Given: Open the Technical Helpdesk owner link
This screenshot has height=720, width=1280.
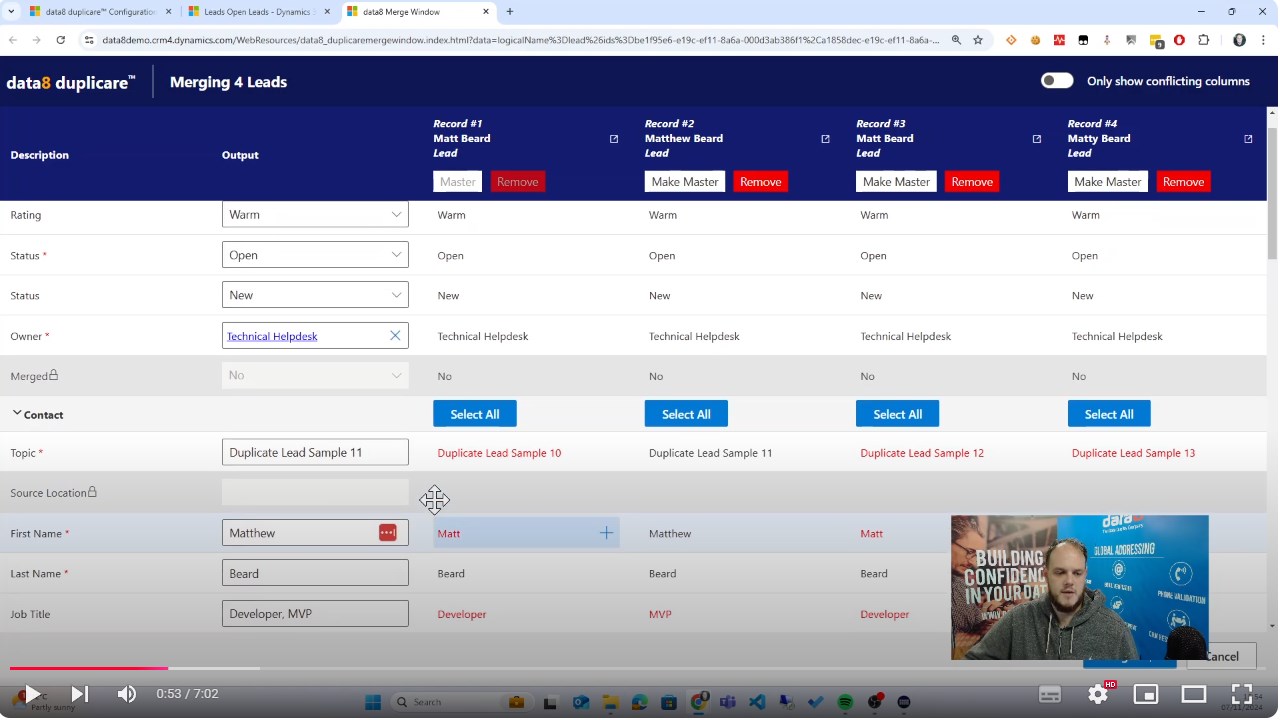Looking at the screenshot, I should [x=272, y=336].
